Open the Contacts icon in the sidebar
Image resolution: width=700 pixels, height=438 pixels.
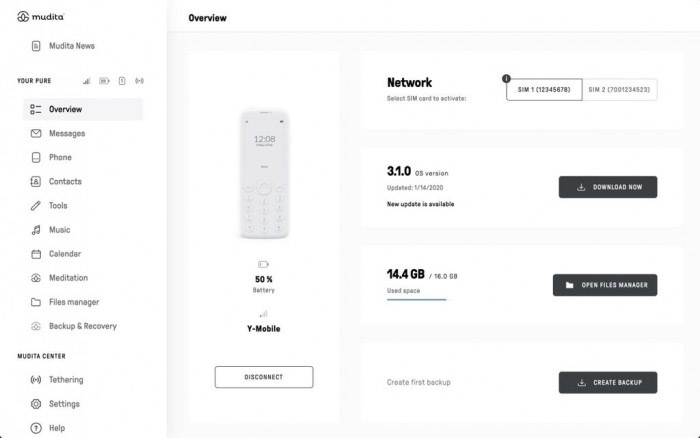pyautogui.click(x=36, y=182)
